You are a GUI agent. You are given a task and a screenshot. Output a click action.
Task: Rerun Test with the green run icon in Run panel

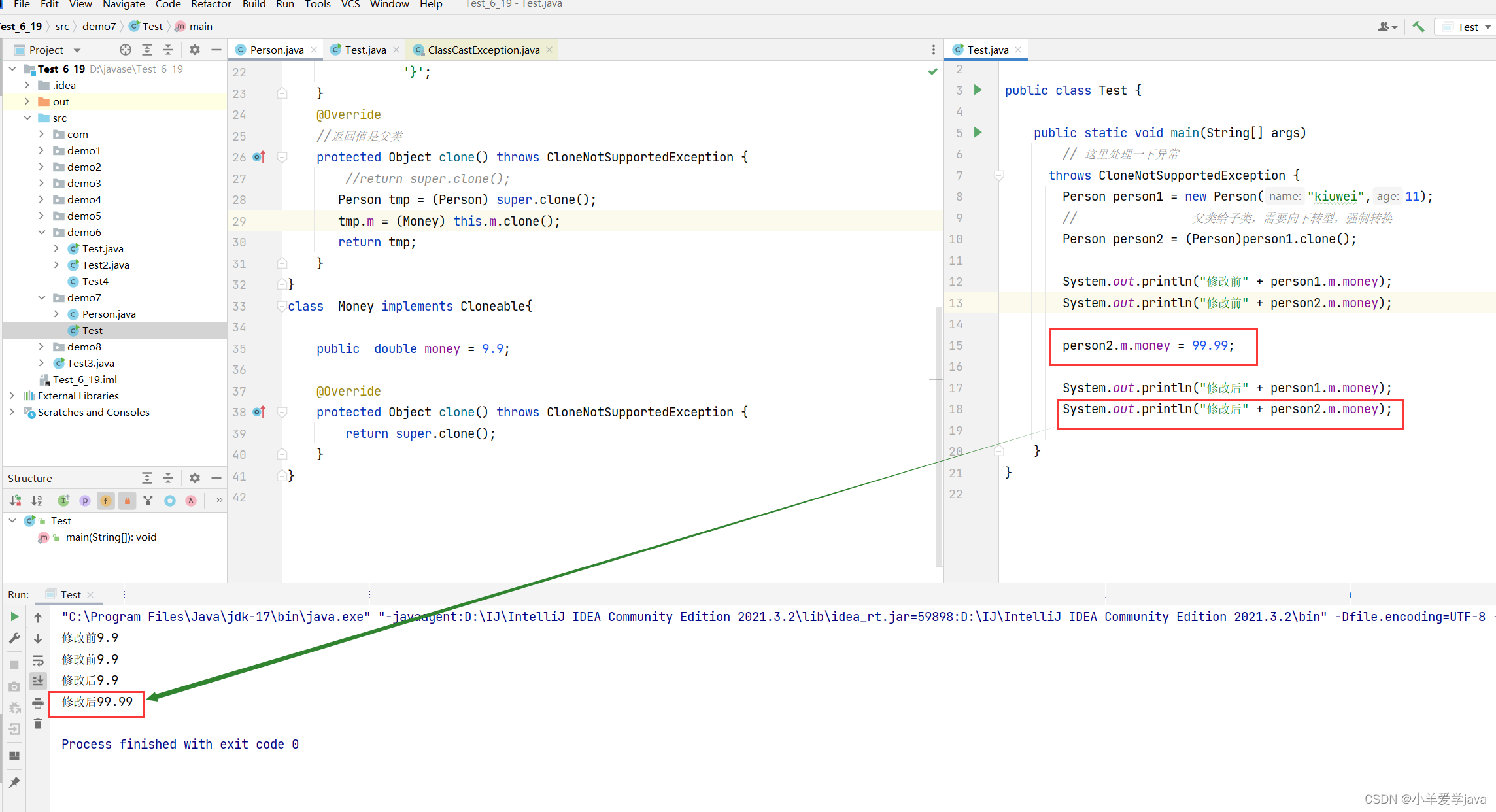[x=14, y=617]
